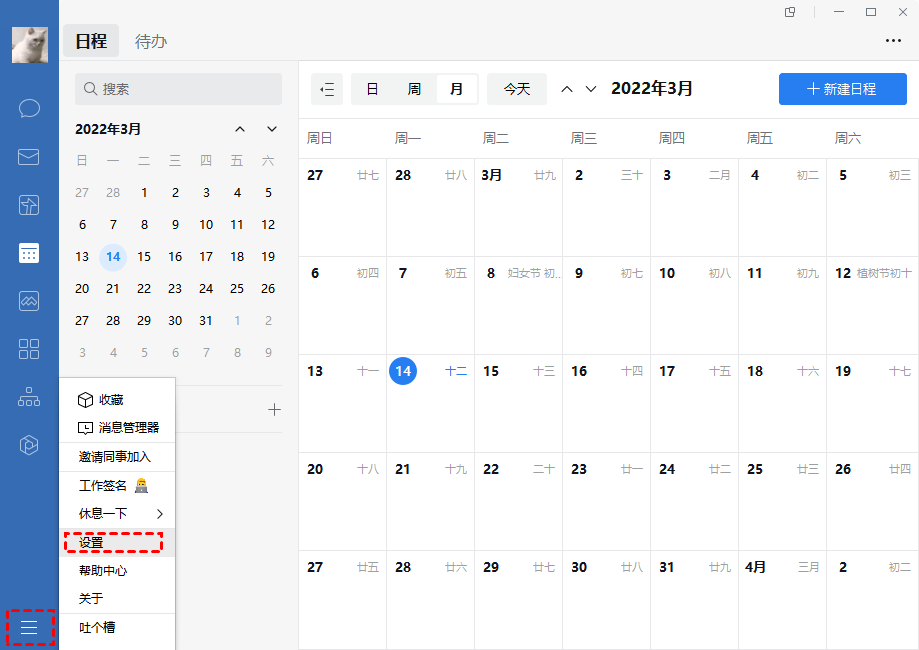Click the user avatar cat picture
The image size is (919, 650).
[x=30, y=45]
